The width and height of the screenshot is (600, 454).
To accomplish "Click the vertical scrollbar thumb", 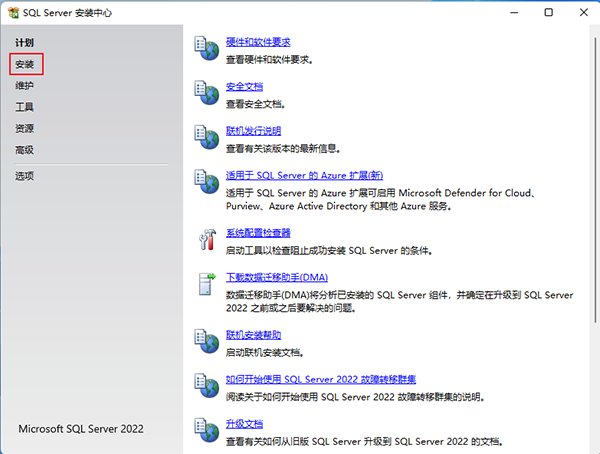I will point(595,180).
